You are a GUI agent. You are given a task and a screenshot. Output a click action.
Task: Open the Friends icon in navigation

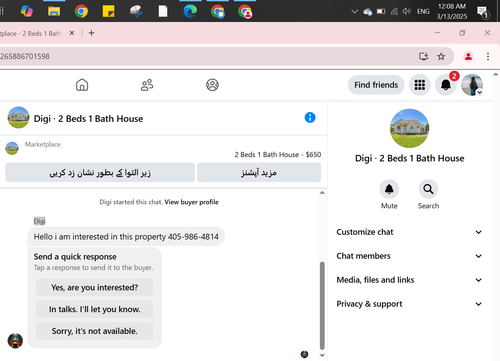click(147, 85)
